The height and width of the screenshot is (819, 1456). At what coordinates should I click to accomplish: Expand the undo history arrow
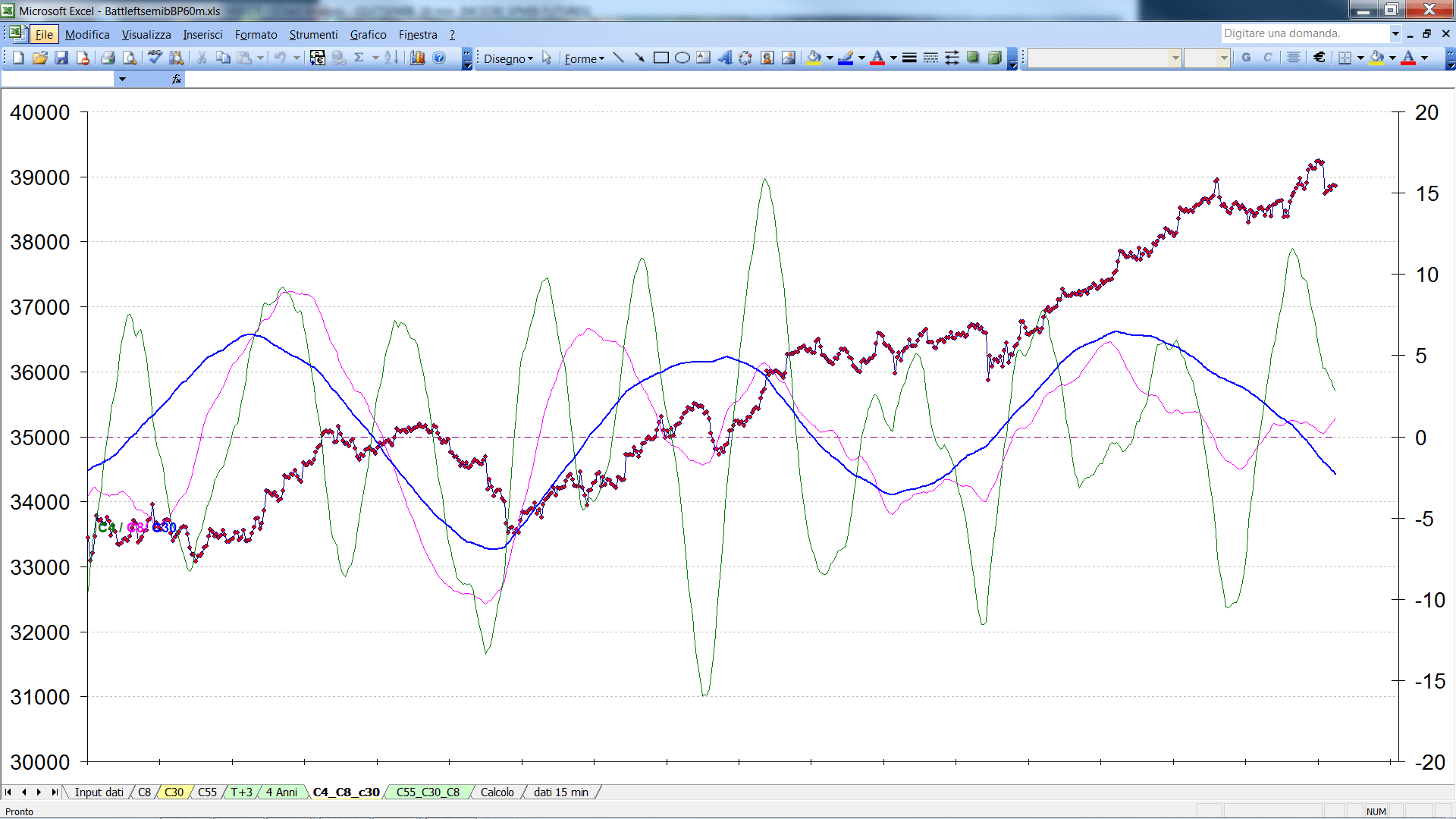tap(297, 58)
